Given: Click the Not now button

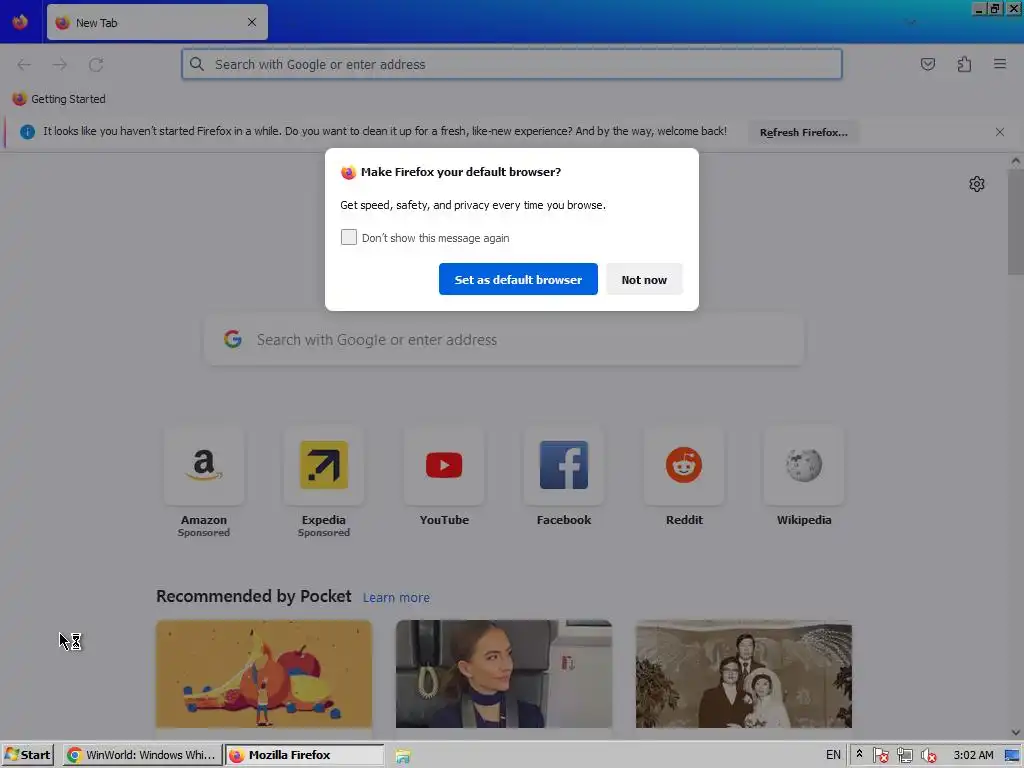Looking at the screenshot, I should (644, 279).
